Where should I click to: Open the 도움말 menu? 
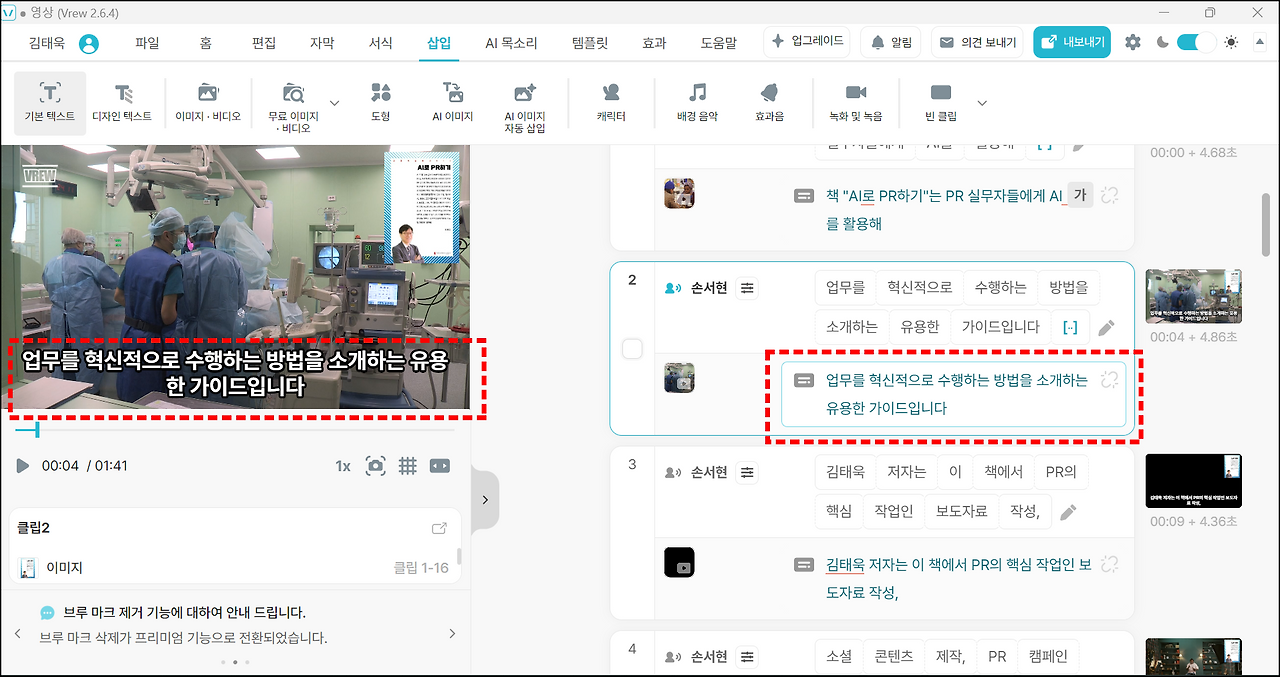pos(718,43)
